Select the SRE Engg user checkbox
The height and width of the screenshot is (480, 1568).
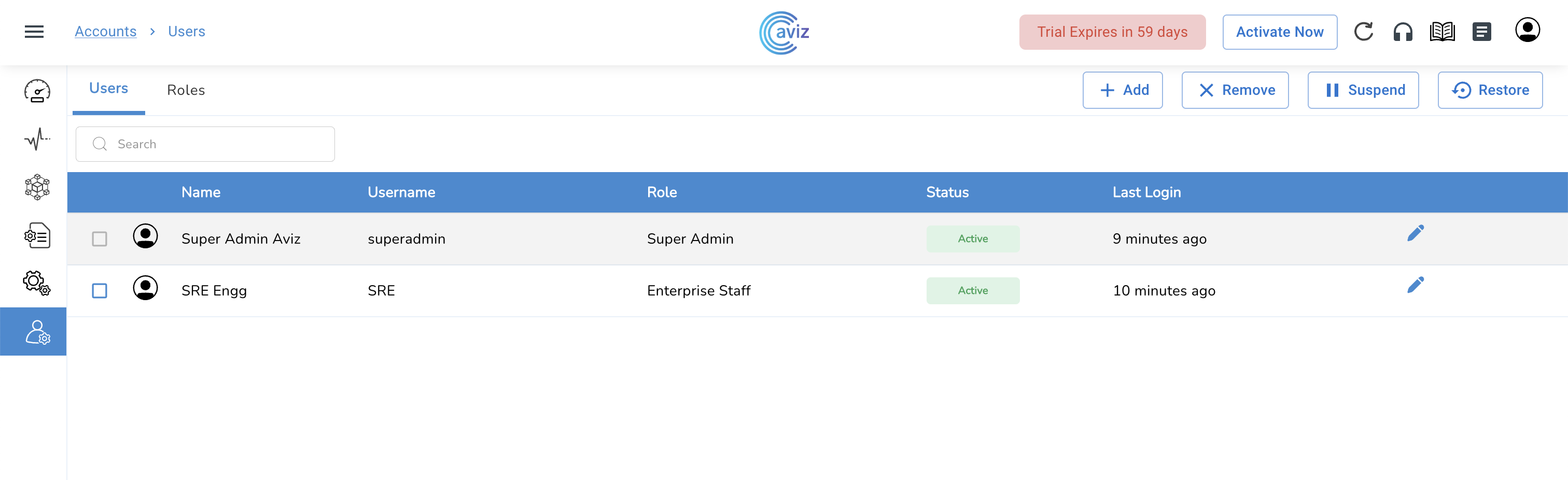pos(99,291)
